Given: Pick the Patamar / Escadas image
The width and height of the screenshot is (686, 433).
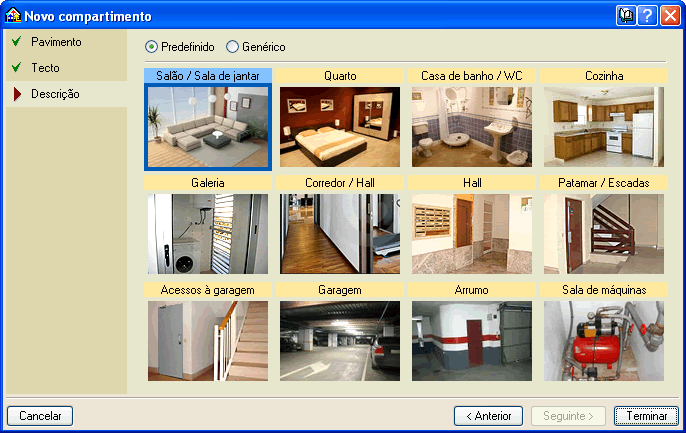Looking at the screenshot, I should point(604,234).
